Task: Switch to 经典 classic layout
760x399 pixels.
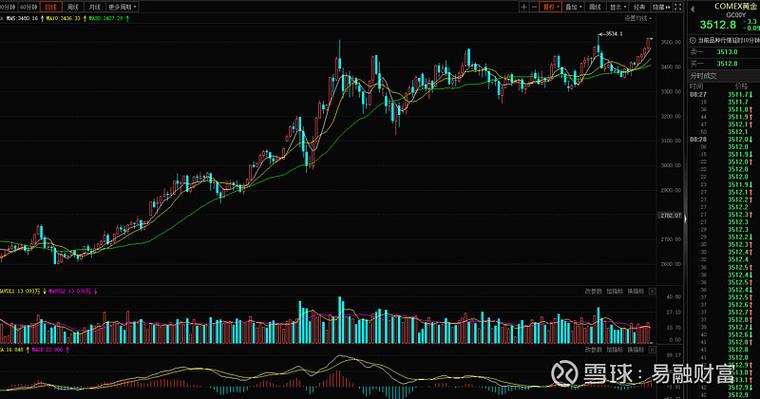Action: pos(640,7)
